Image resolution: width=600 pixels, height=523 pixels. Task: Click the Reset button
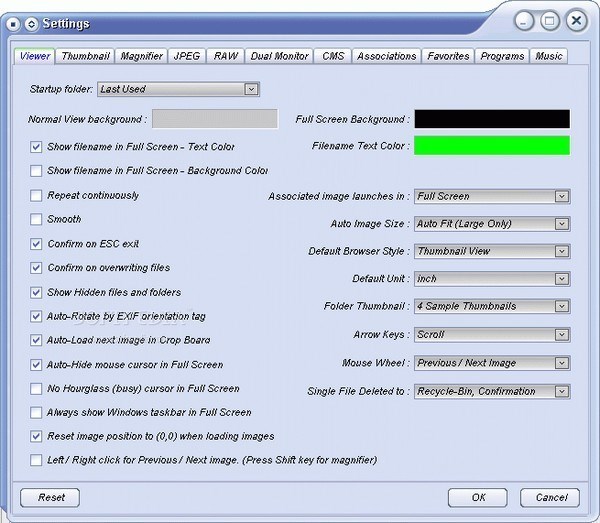pos(50,497)
